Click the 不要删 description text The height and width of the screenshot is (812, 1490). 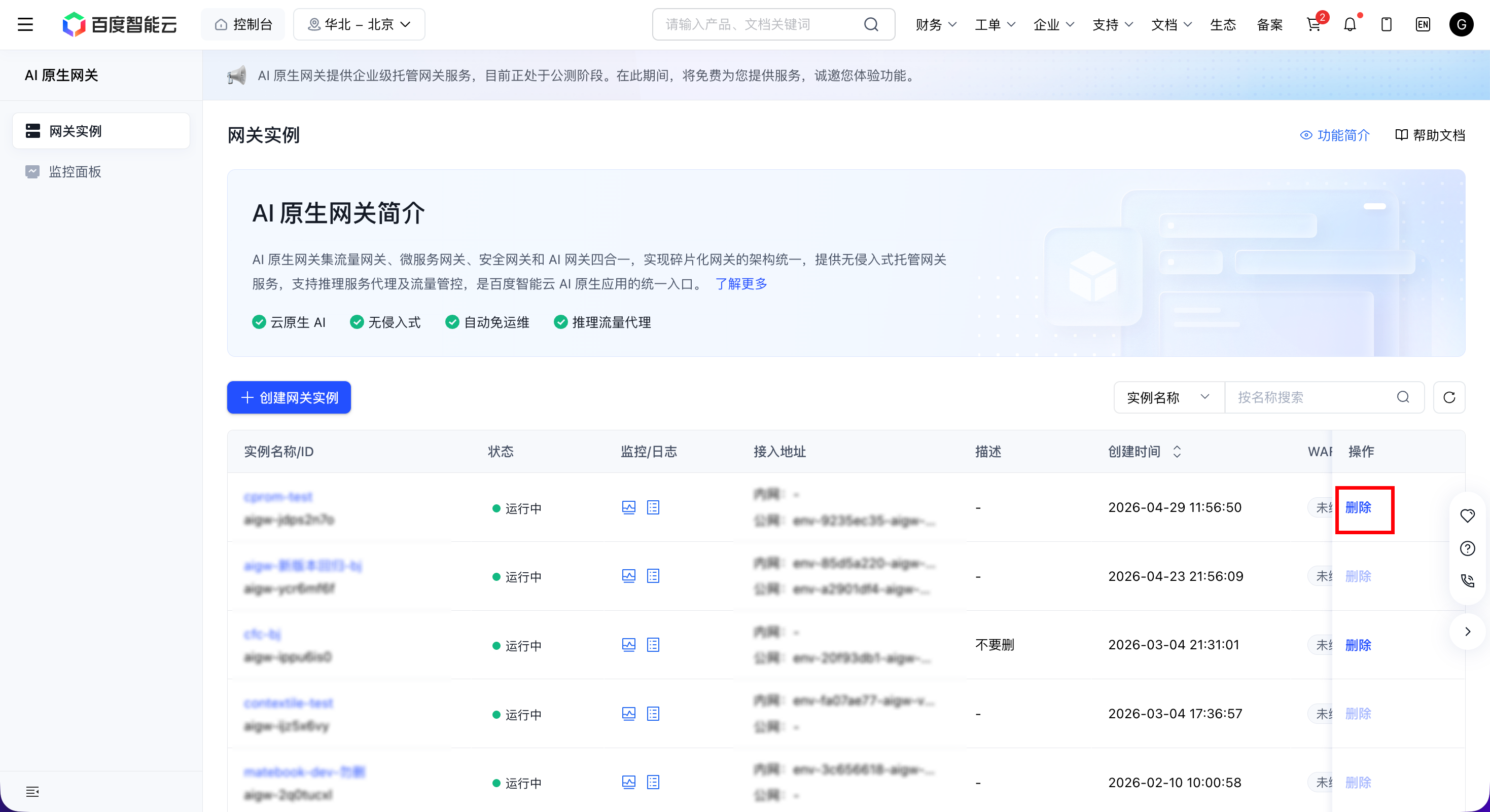(995, 644)
